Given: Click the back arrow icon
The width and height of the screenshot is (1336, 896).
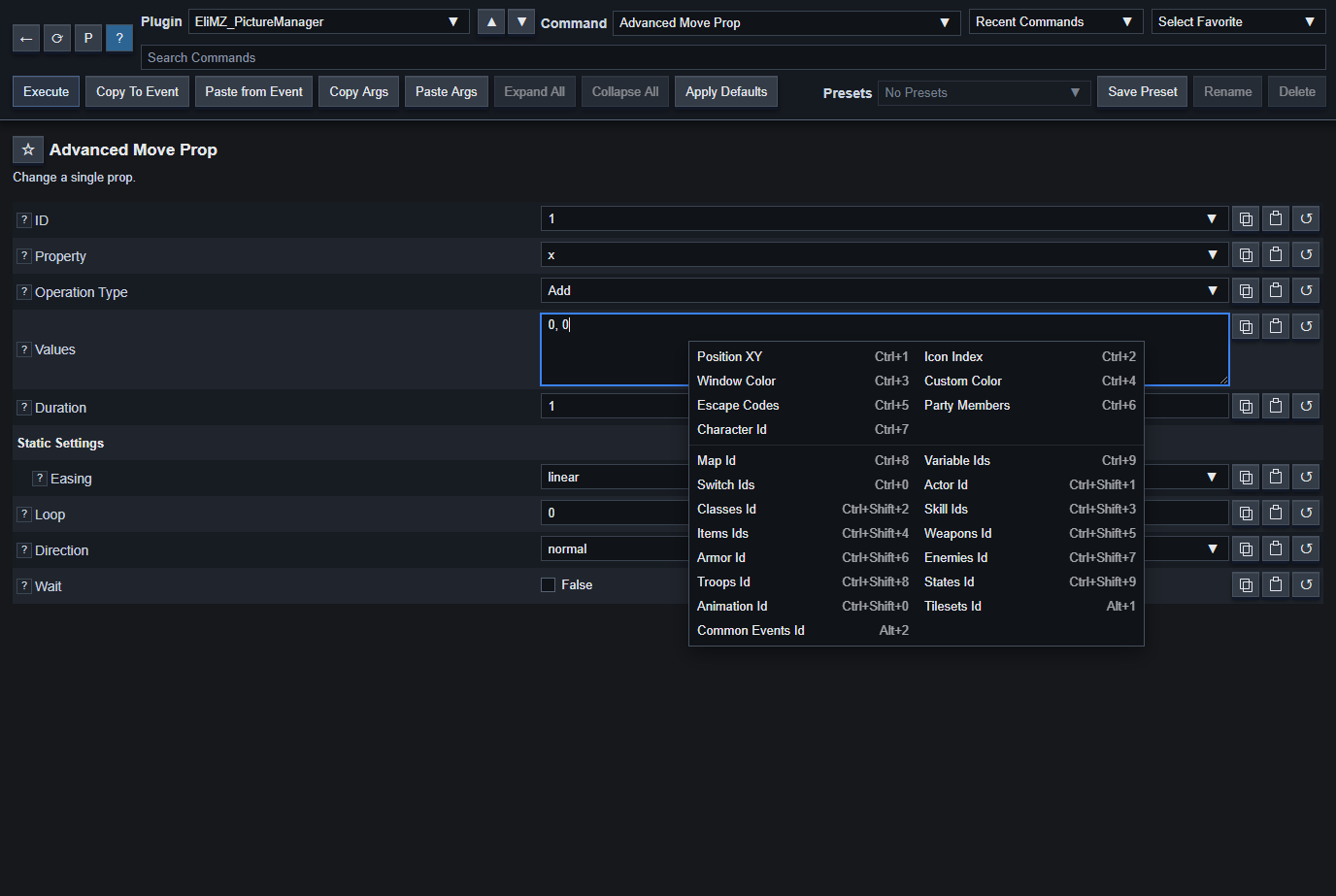Looking at the screenshot, I should coord(26,38).
